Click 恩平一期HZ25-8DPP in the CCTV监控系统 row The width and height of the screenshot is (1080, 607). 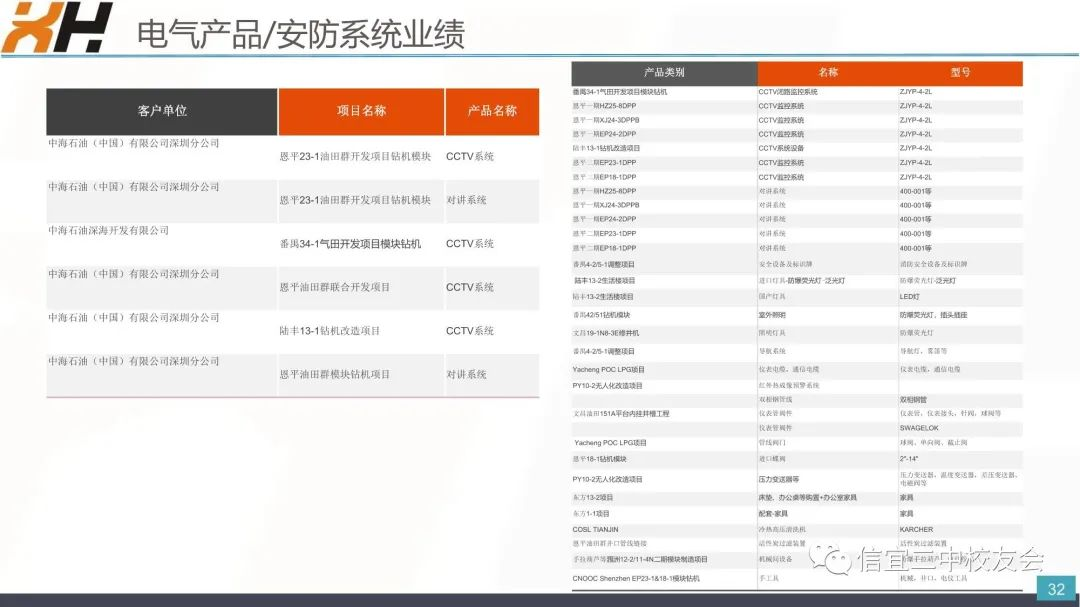pos(605,106)
